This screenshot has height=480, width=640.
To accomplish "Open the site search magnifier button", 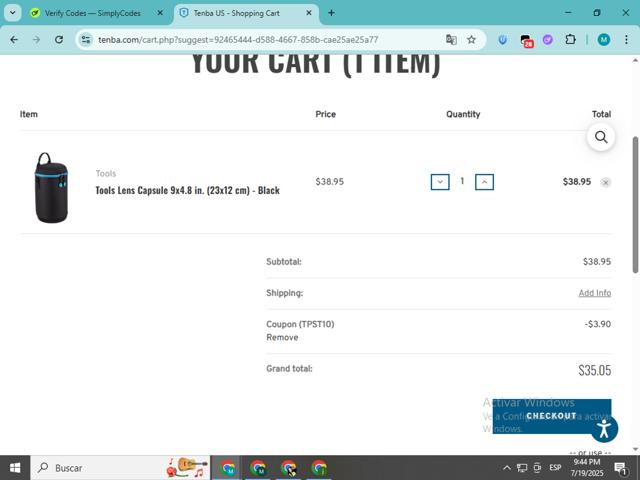I will [x=601, y=137].
